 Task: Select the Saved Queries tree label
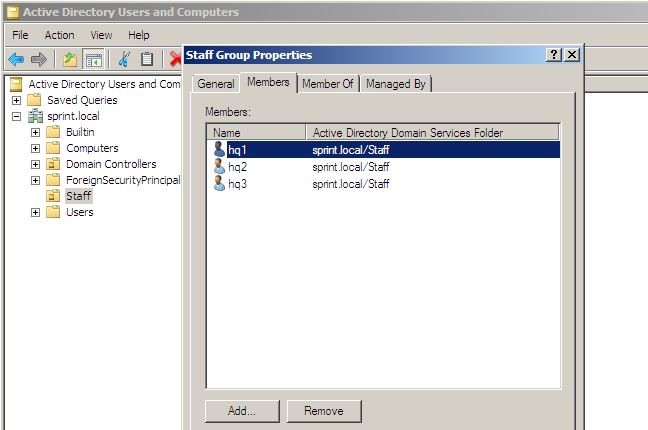tap(82, 100)
